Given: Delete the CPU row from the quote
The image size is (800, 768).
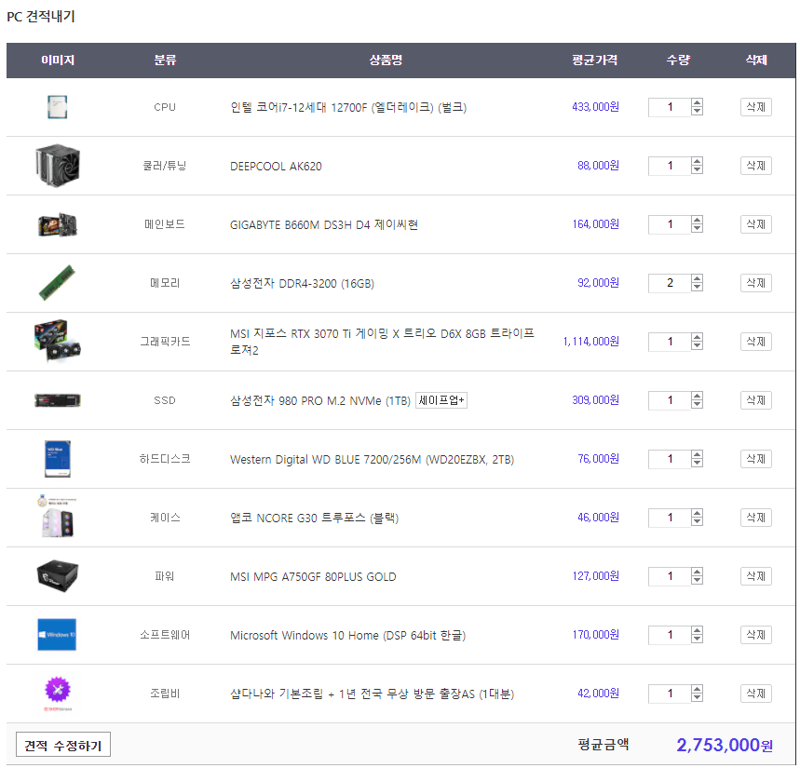Looking at the screenshot, I should (x=756, y=107).
